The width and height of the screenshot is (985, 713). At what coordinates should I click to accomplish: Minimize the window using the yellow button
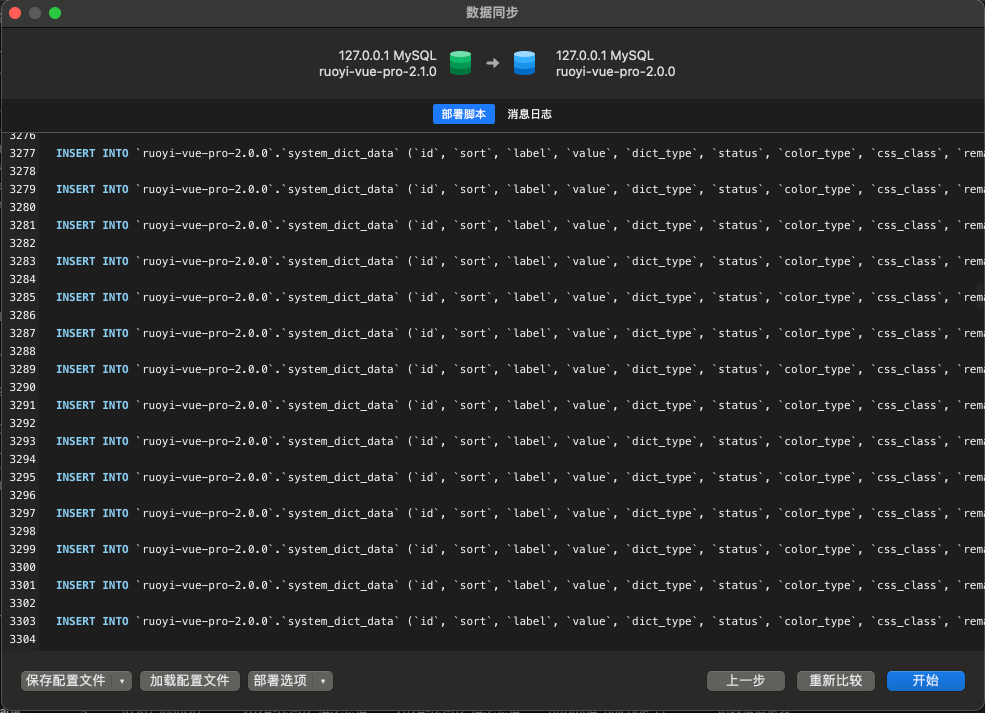(35, 13)
